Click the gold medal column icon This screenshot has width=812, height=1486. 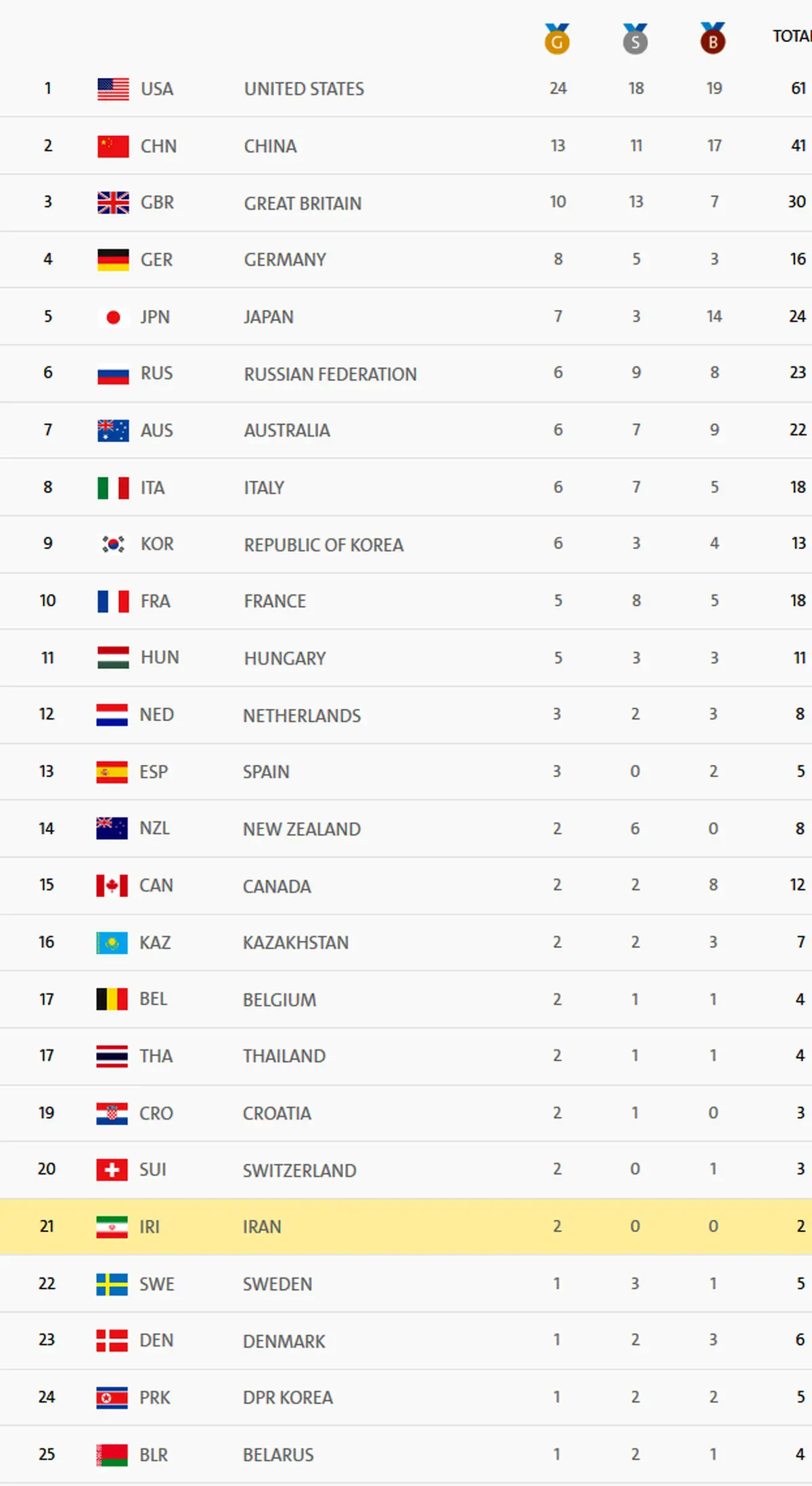557,39
